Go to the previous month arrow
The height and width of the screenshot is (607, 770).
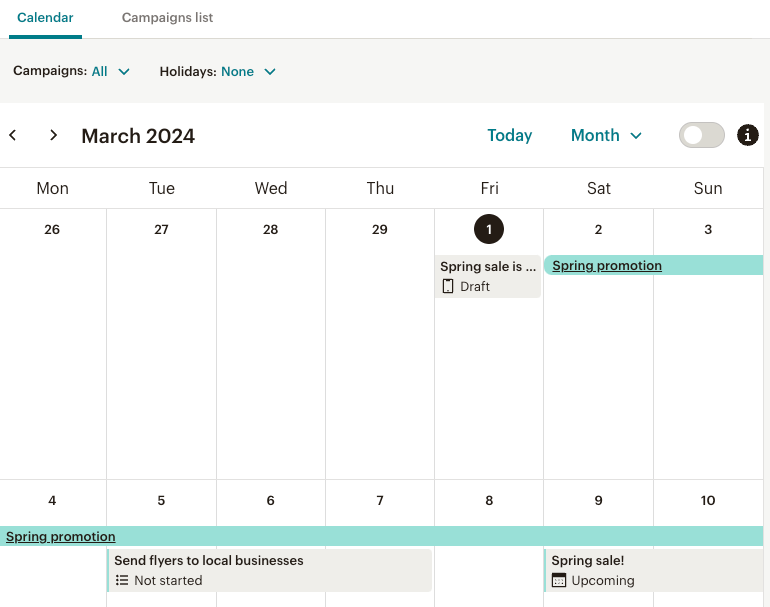13,135
